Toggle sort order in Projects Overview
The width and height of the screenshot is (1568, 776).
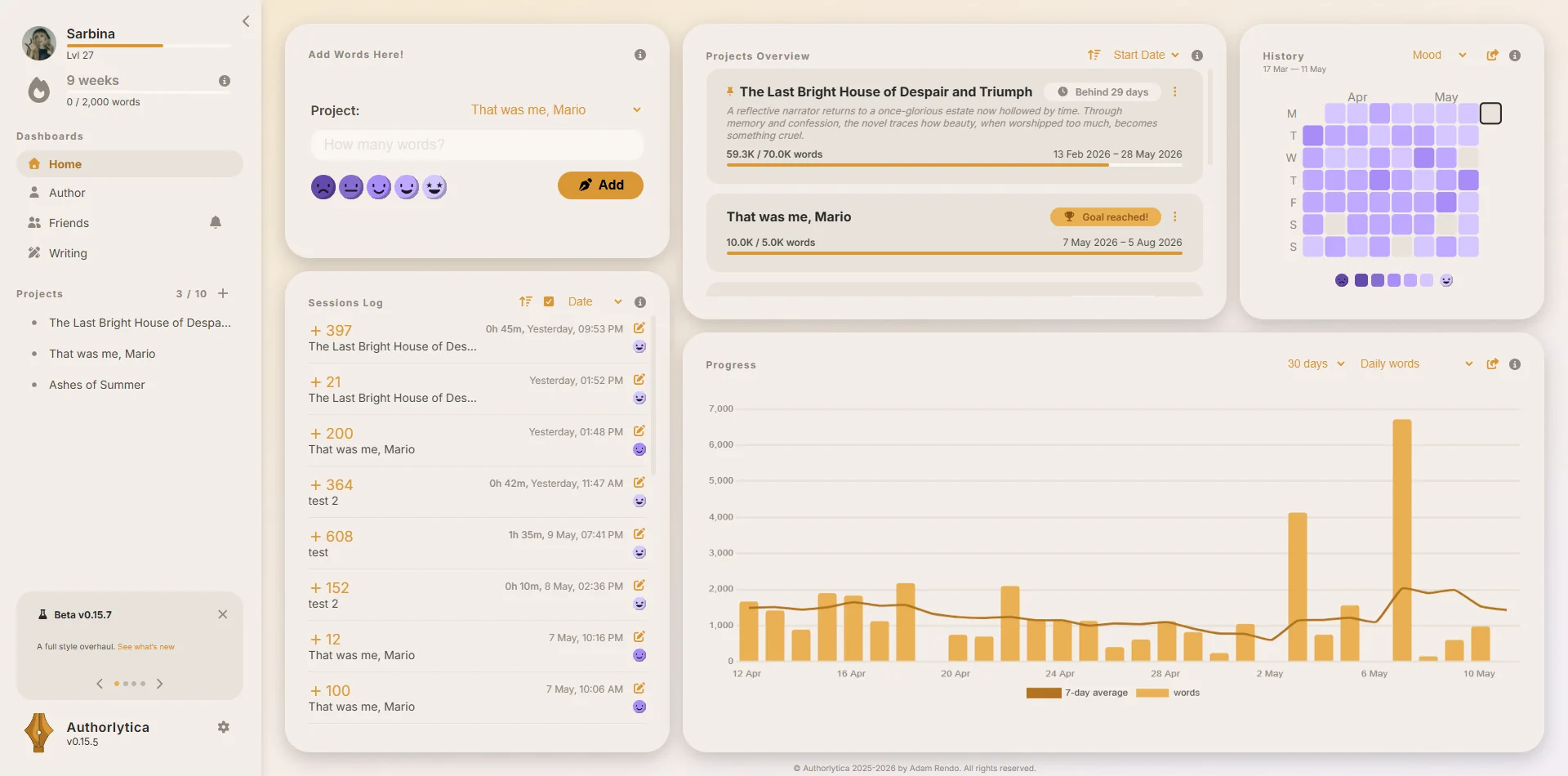(1094, 55)
